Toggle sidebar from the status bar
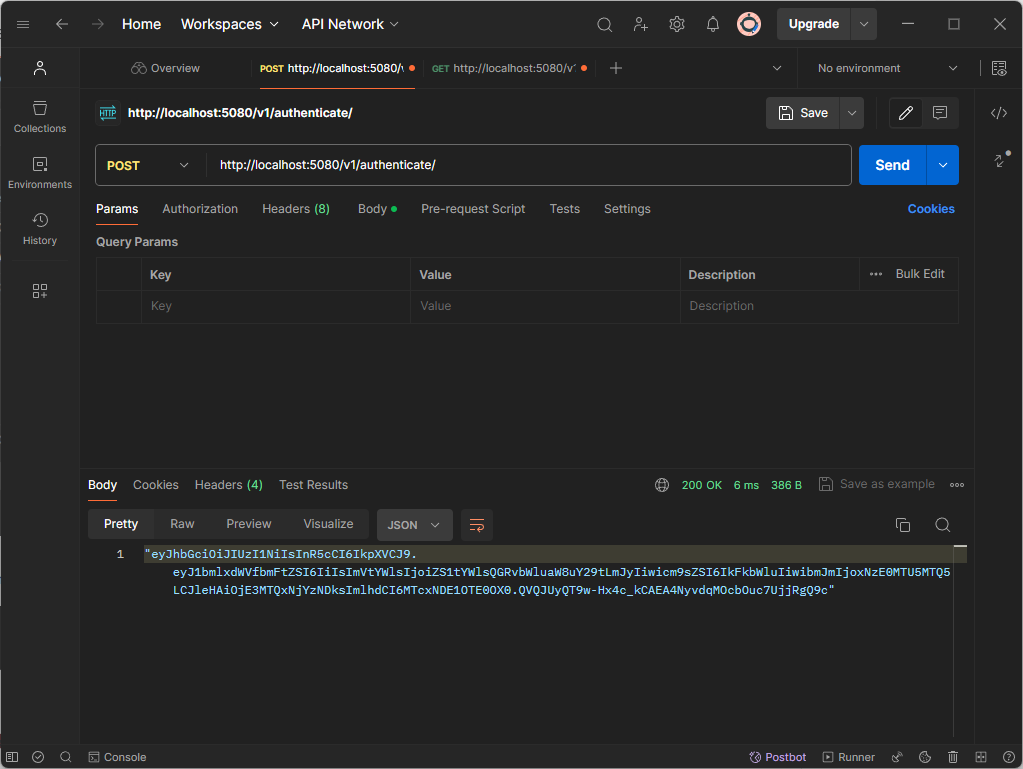Image resolution: width=1023 pixels, height=769 pixels. (12, 757)
